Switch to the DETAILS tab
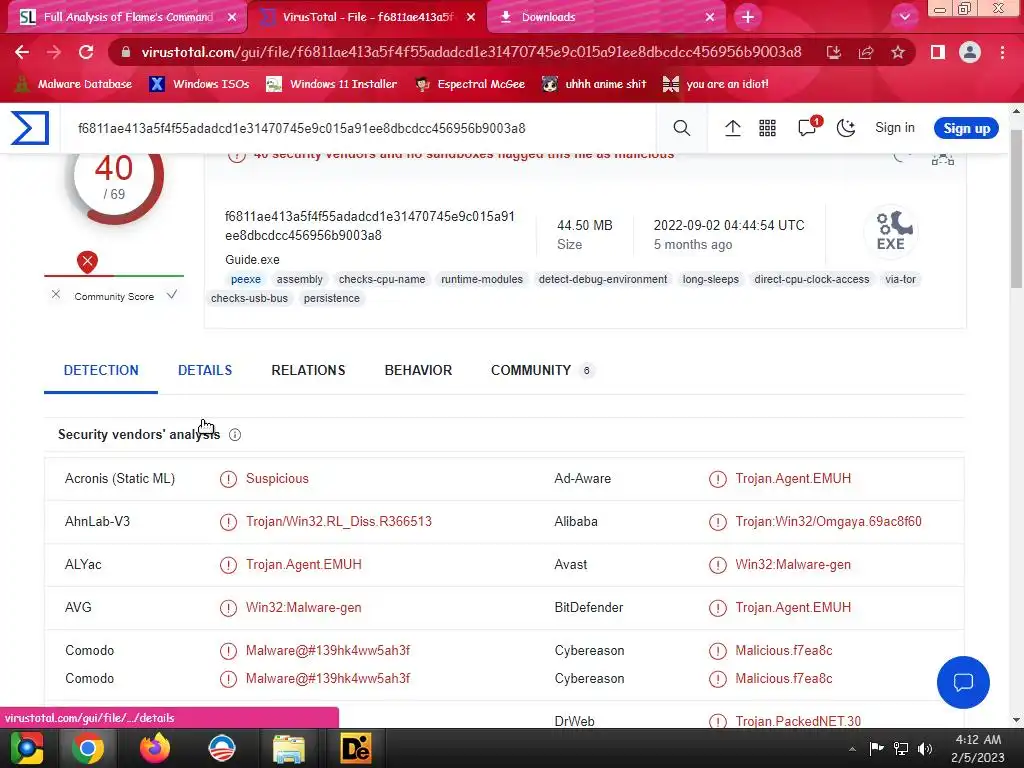 tap(205, 370)
